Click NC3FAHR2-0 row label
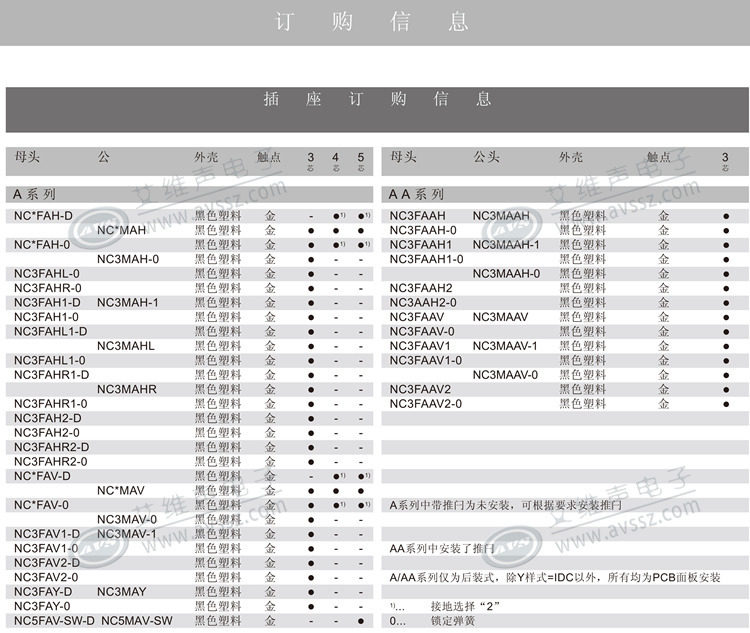Viewport: 750px width, 633px height. click(x=50, y=462)
